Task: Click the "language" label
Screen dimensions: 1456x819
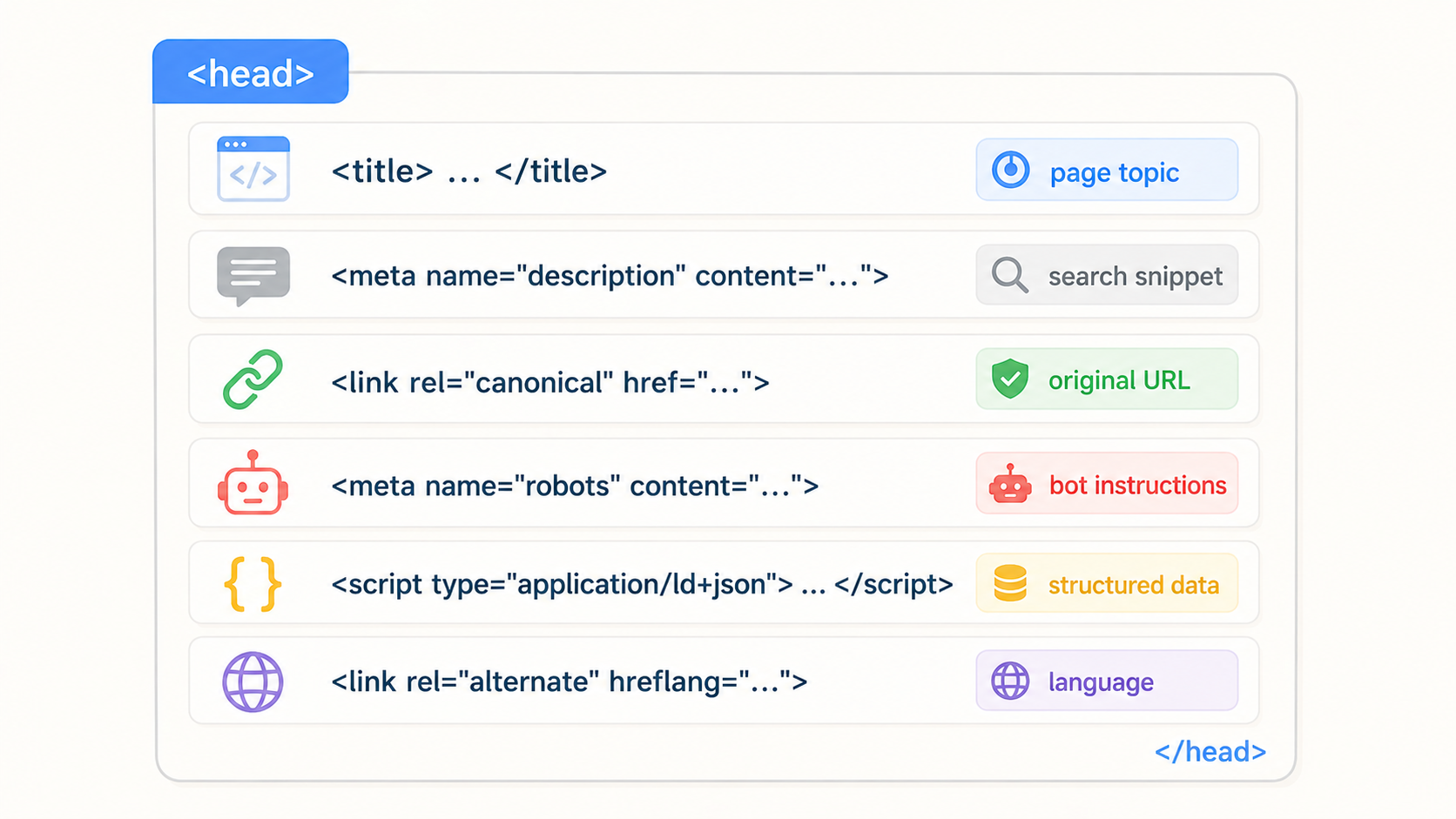Action: point(1101,682)
